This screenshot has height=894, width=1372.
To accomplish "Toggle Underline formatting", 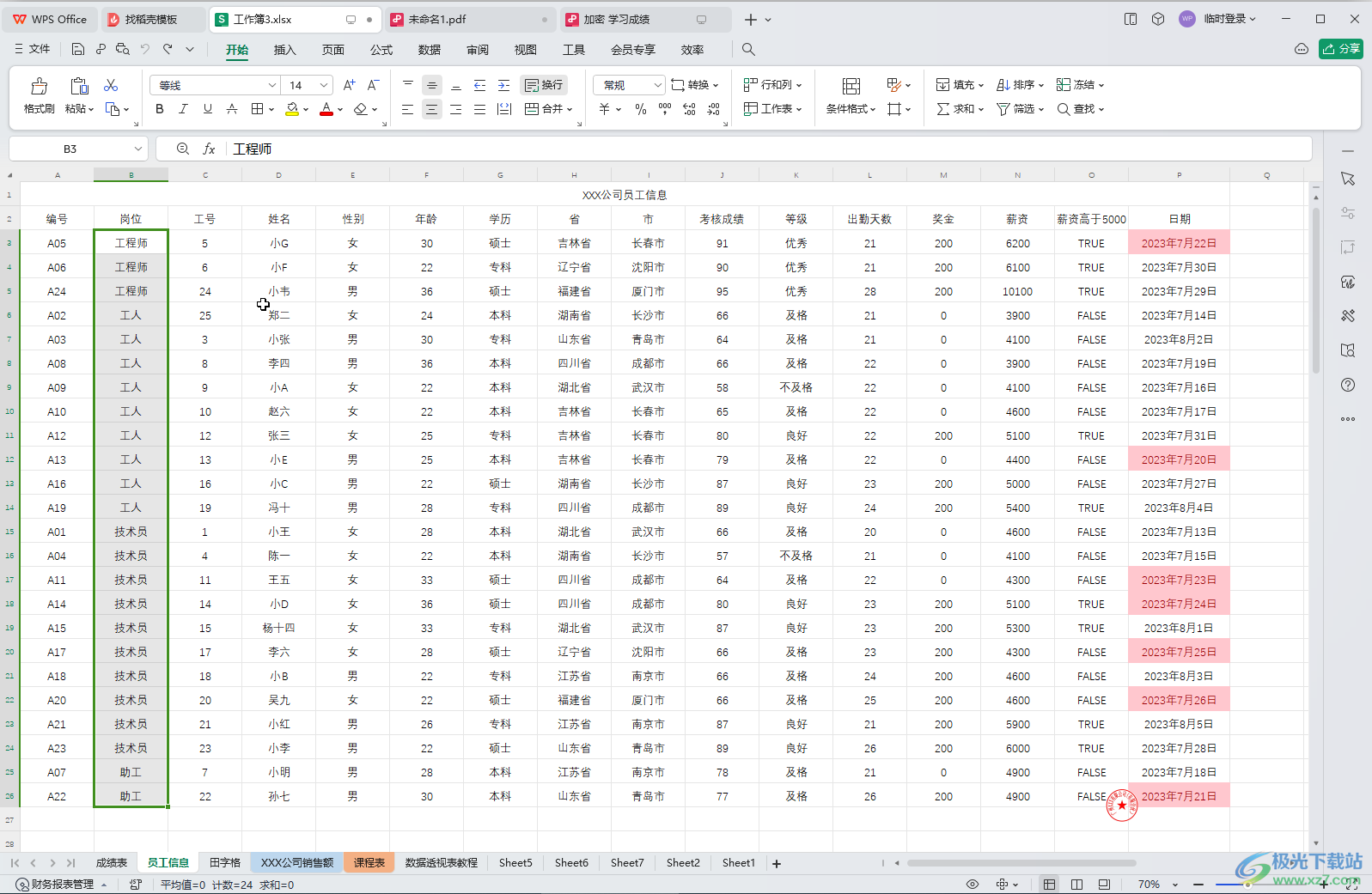I will click(x=207, y=109).
